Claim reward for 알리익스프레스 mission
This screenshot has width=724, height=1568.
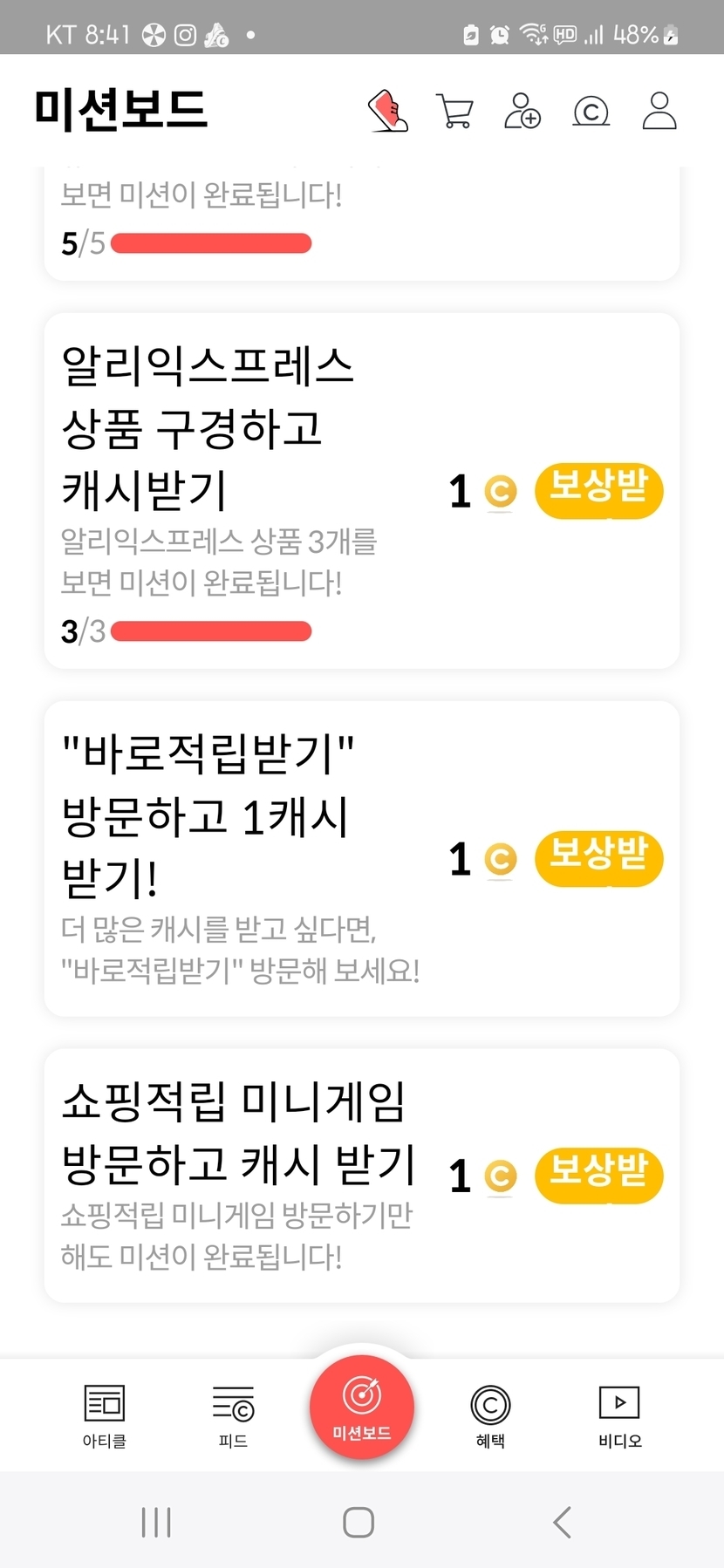point(598,491)
